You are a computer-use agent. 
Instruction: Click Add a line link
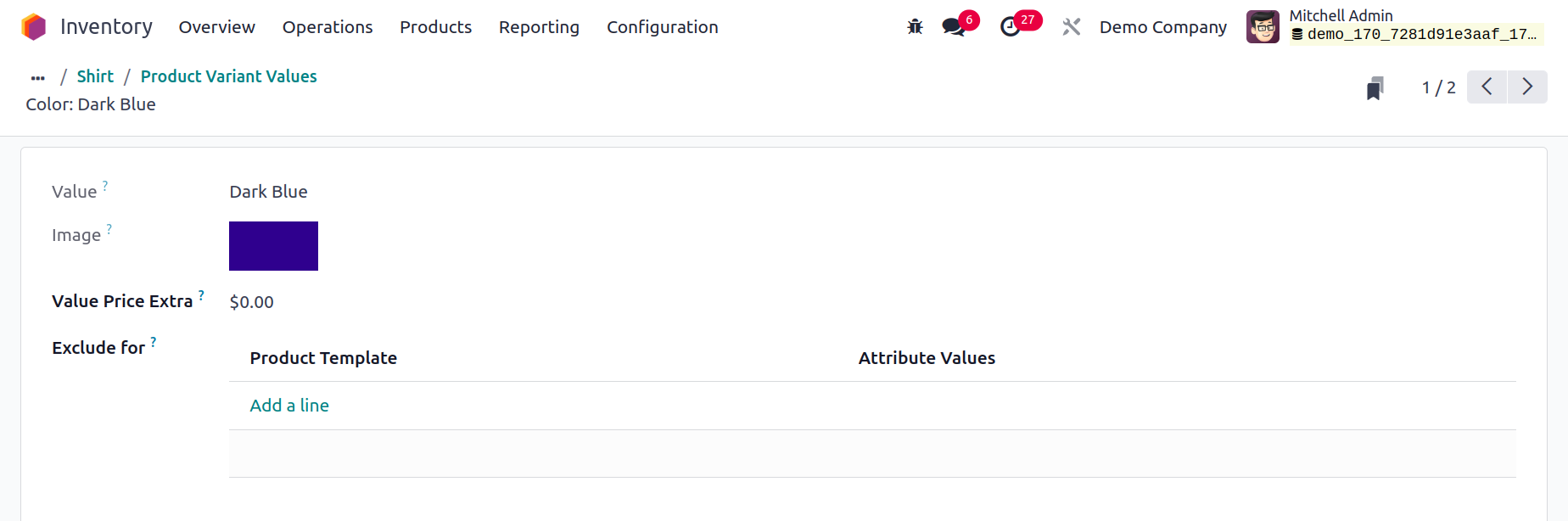click(x=289, y=406)
